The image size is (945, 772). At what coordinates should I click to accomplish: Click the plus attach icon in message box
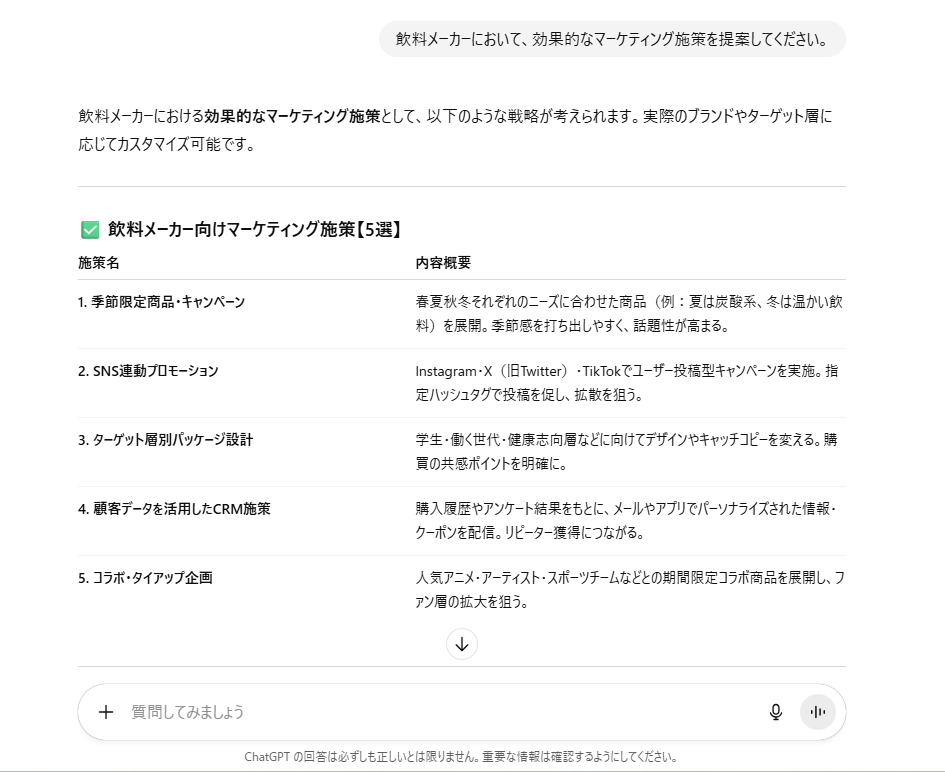106,712
